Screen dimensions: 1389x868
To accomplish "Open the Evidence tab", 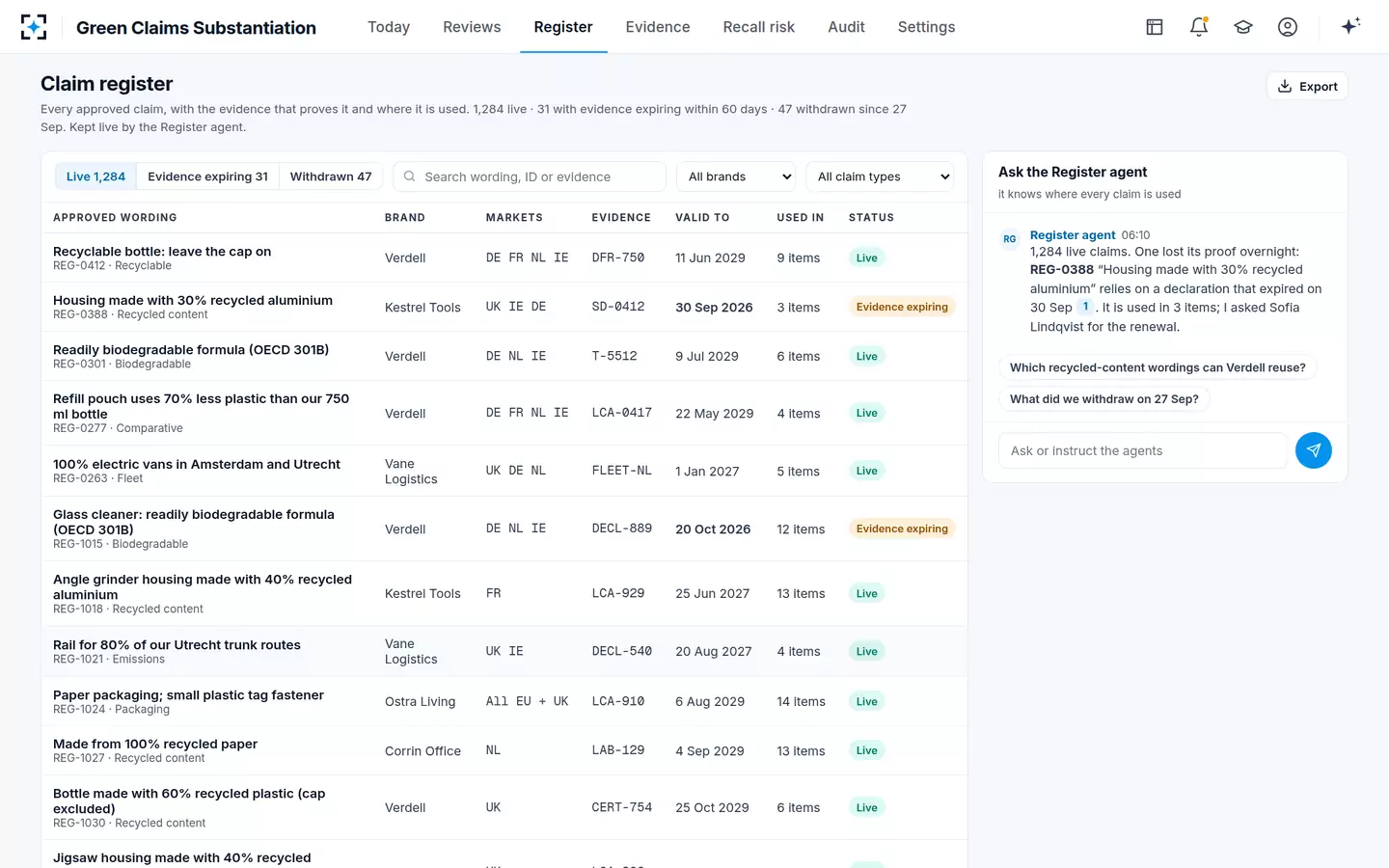I will tap(658, 27).
